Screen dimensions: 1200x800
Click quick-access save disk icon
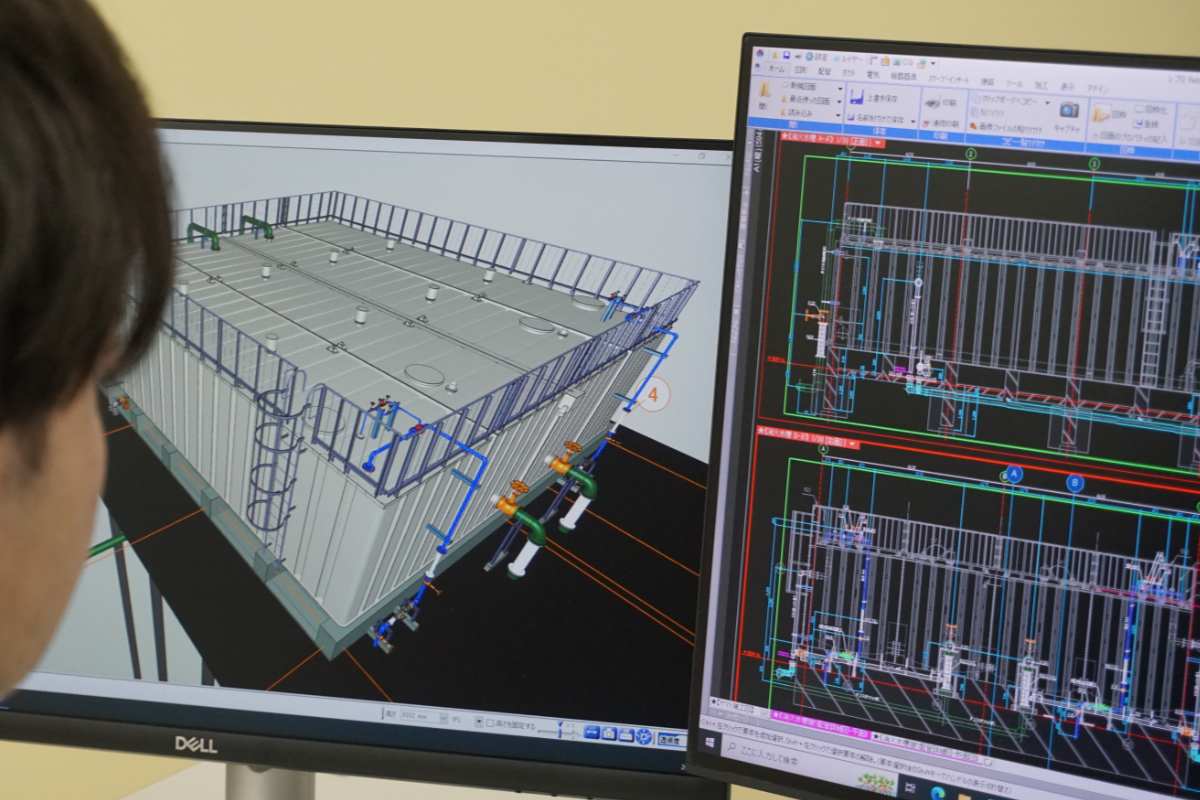786,55
